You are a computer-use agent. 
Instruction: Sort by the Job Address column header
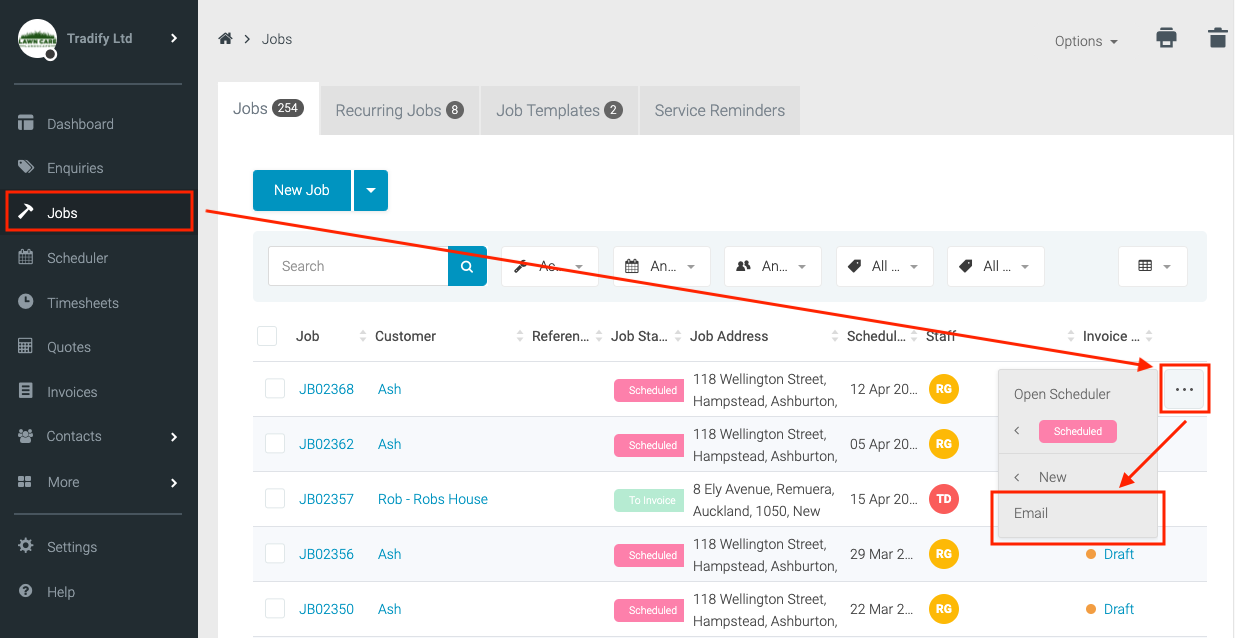tap(729, 336)
